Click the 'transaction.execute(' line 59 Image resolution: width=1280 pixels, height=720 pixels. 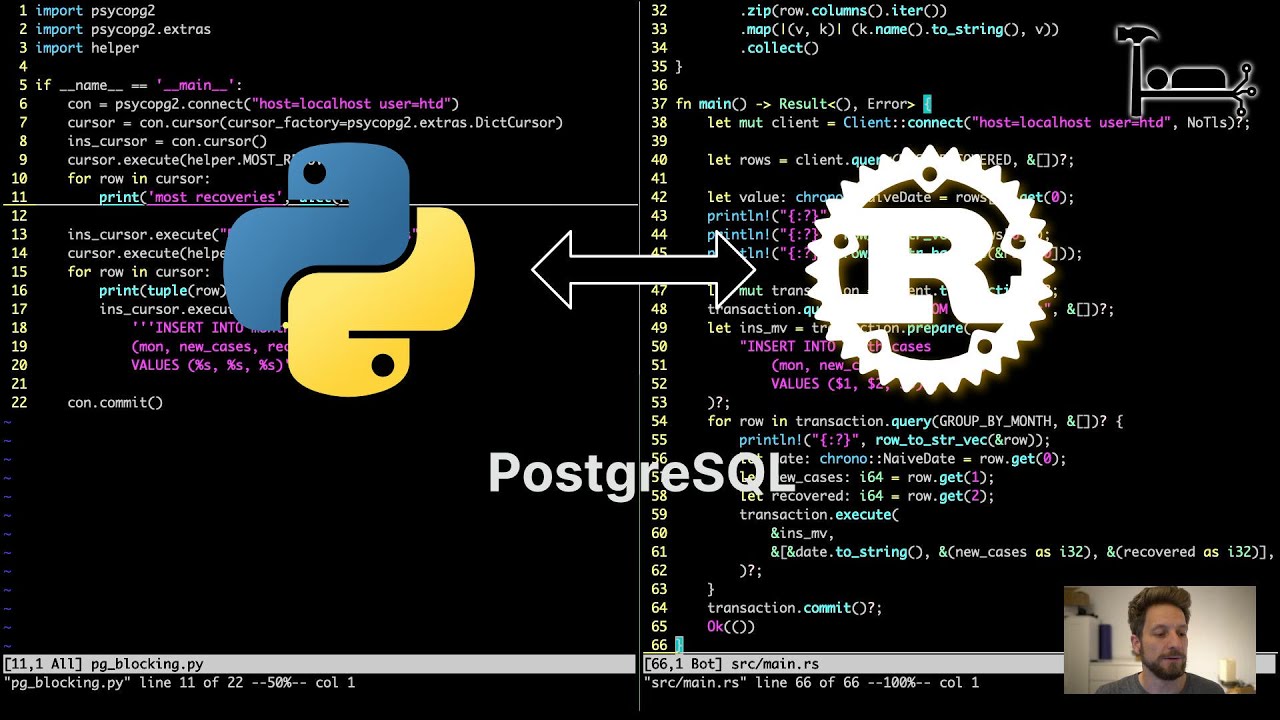(x=819, y=515)
